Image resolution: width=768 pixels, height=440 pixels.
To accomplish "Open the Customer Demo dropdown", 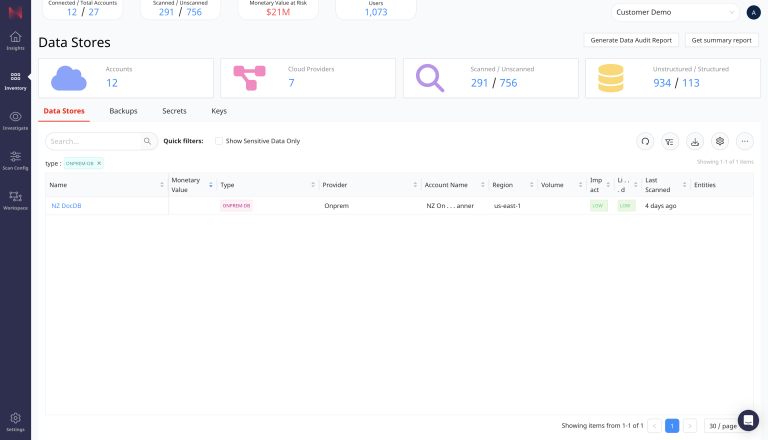I will 675,12.
